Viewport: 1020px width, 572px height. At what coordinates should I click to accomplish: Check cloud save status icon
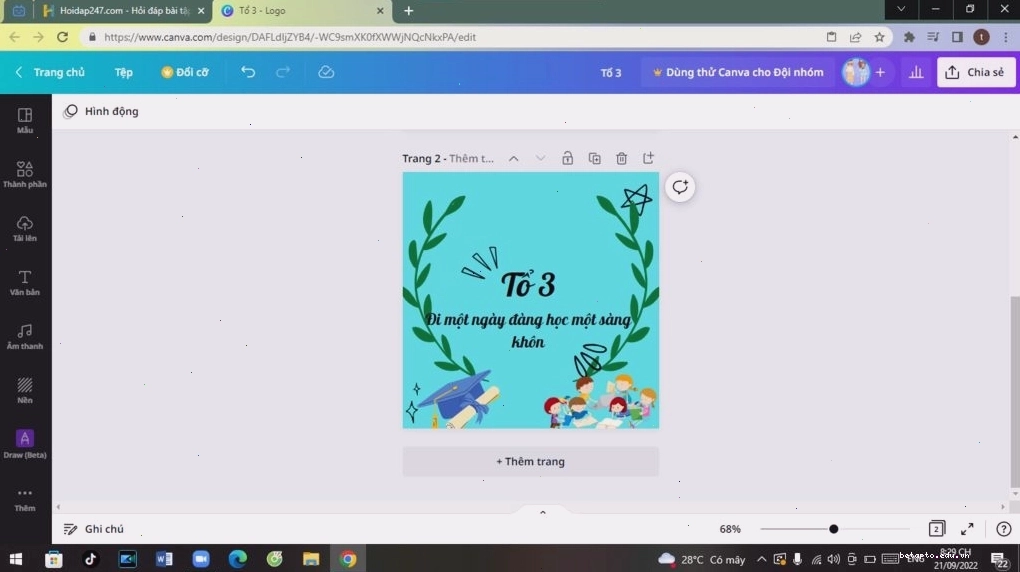[x=326, y=72]
